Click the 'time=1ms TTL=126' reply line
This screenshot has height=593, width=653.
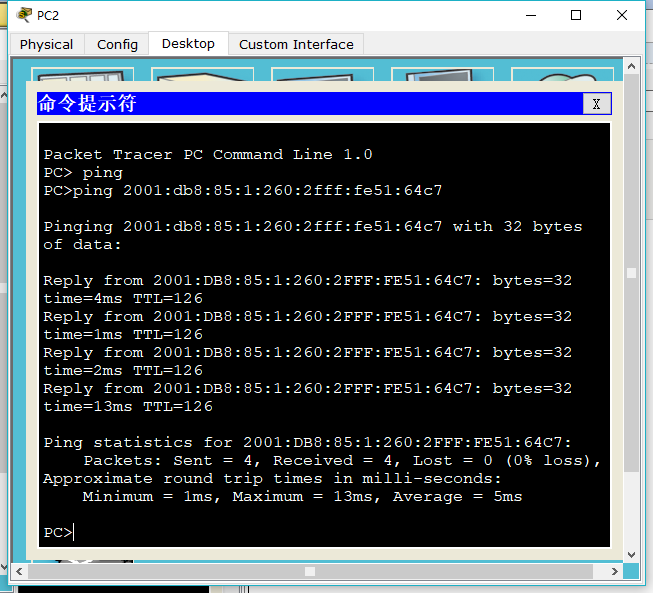point(123,334)
